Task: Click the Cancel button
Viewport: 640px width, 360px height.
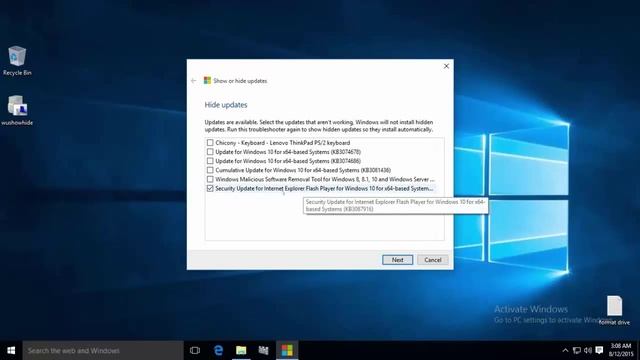Action: point(433,260)
